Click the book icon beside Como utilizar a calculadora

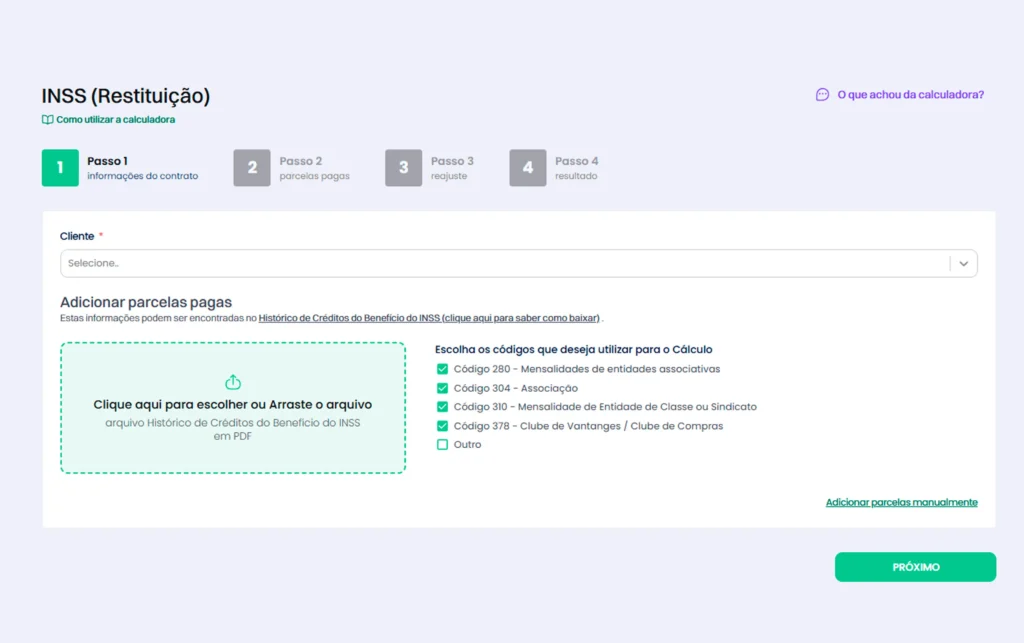(x=47, y=120)
